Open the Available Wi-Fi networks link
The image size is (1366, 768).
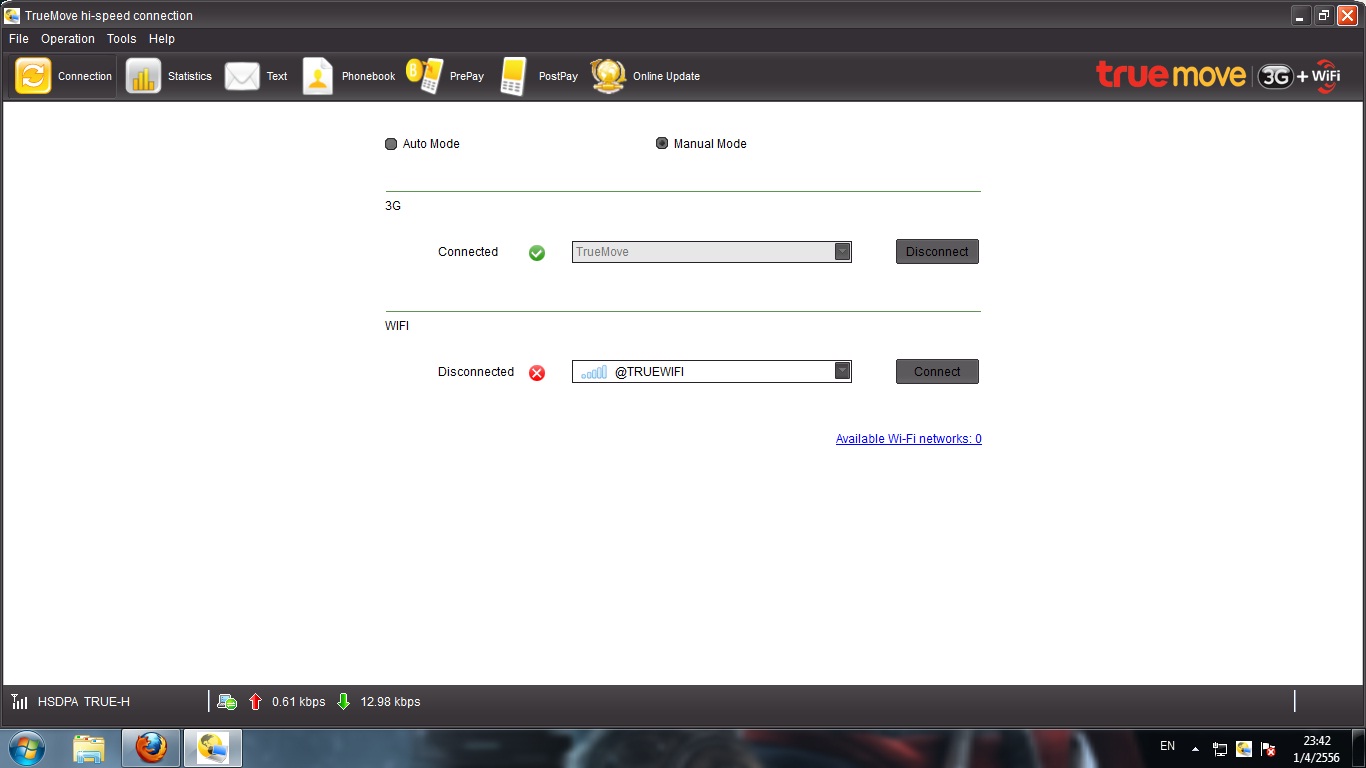(x=909, y=439)
